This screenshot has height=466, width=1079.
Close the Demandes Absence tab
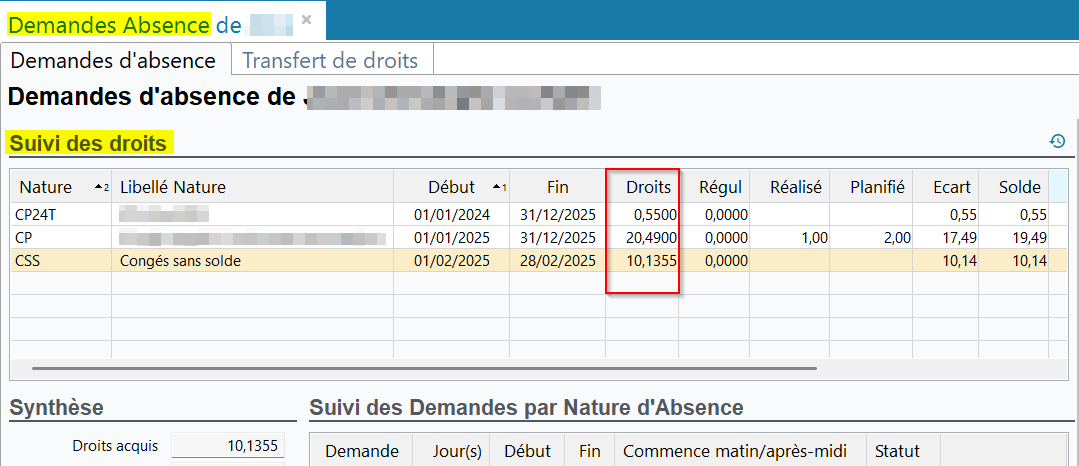coord(306,19)
